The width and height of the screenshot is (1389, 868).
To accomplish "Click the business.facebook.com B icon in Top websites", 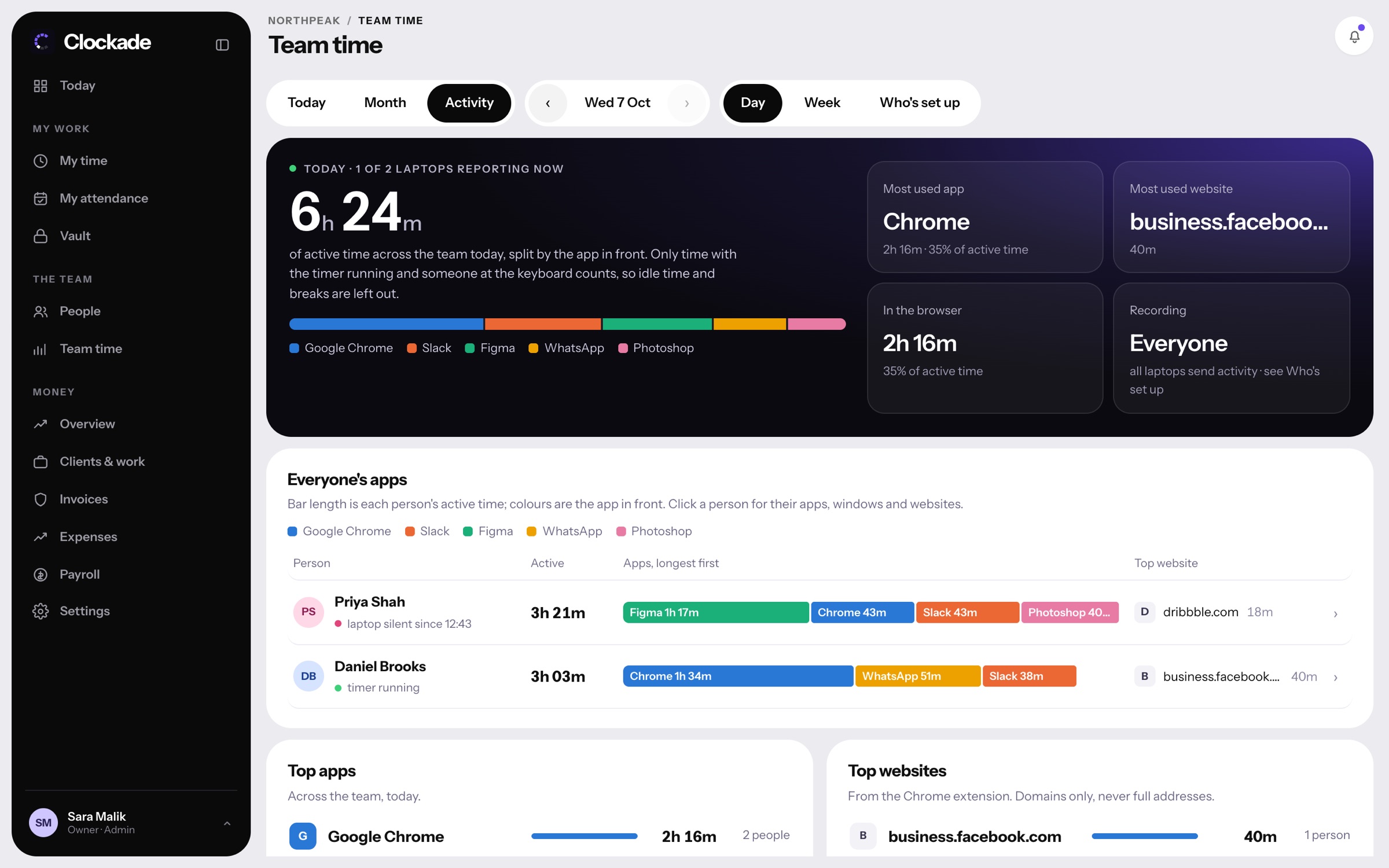I will pos(863,836).
